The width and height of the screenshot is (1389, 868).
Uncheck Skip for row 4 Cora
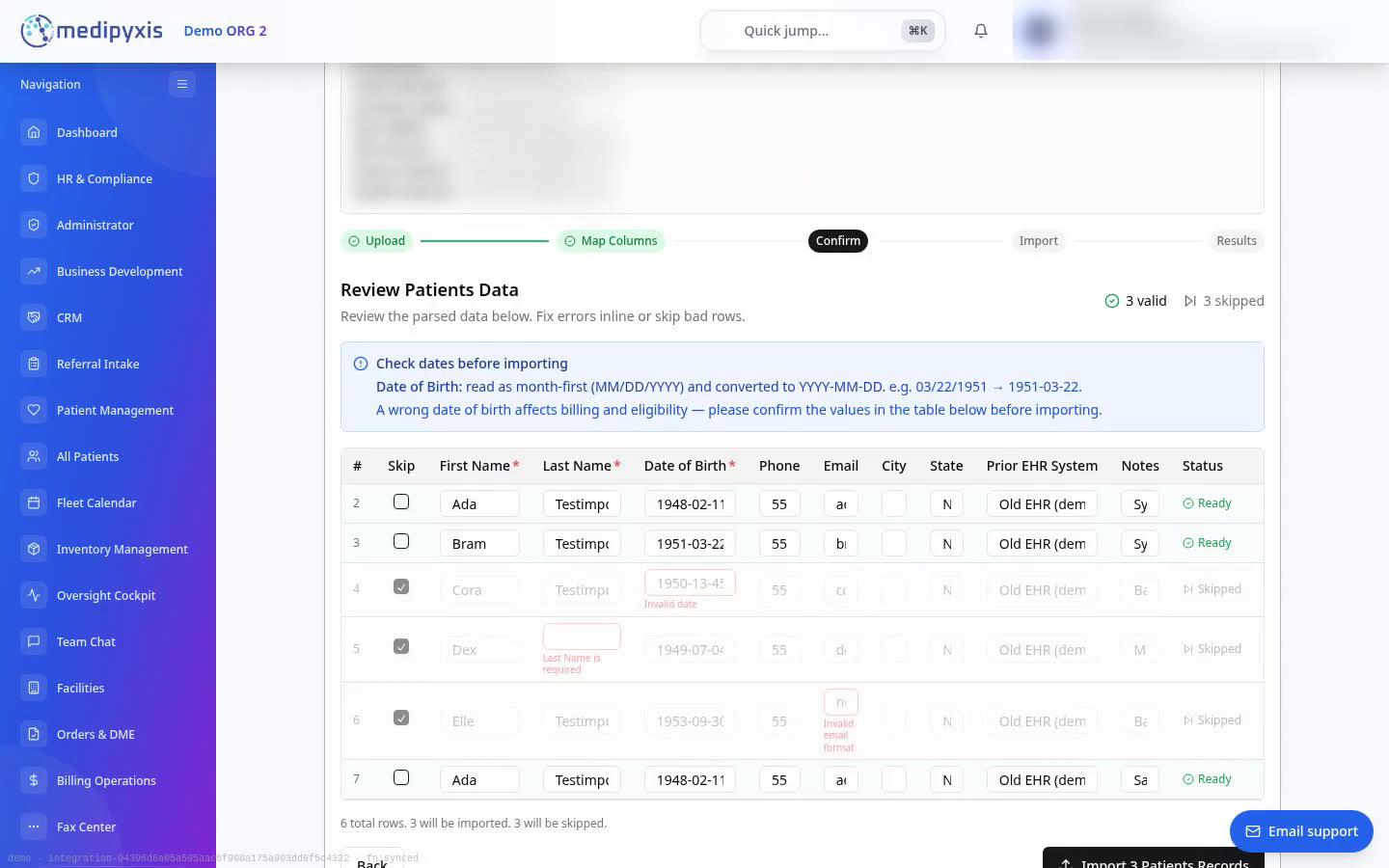[401, 586]
